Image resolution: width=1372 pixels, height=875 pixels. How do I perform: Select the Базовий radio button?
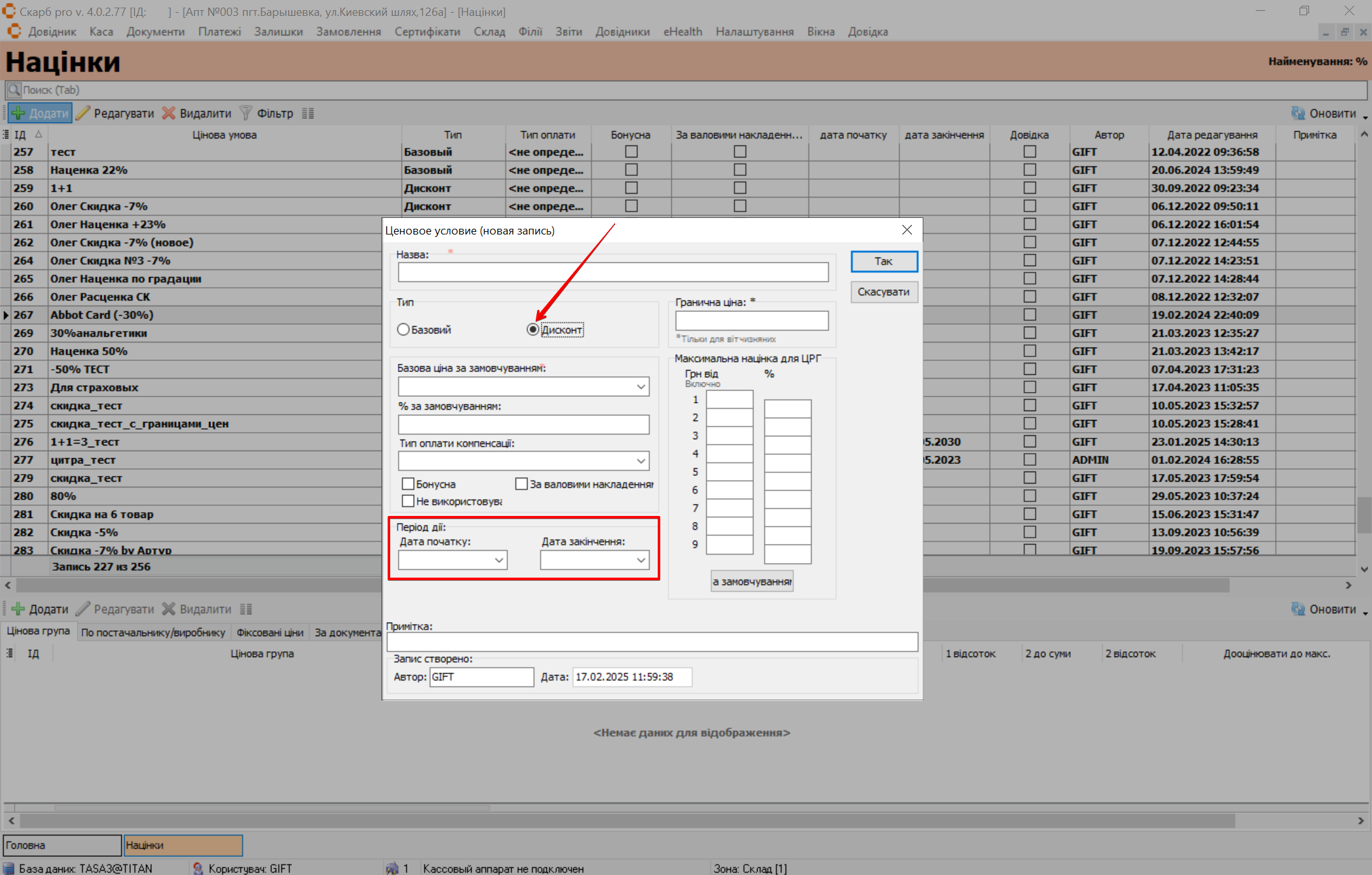point(404,329)
